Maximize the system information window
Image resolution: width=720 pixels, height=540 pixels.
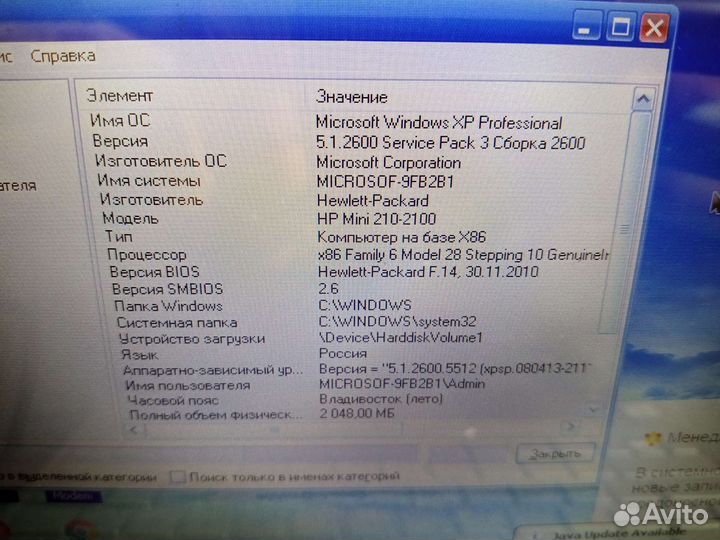[x=619, y=28]
